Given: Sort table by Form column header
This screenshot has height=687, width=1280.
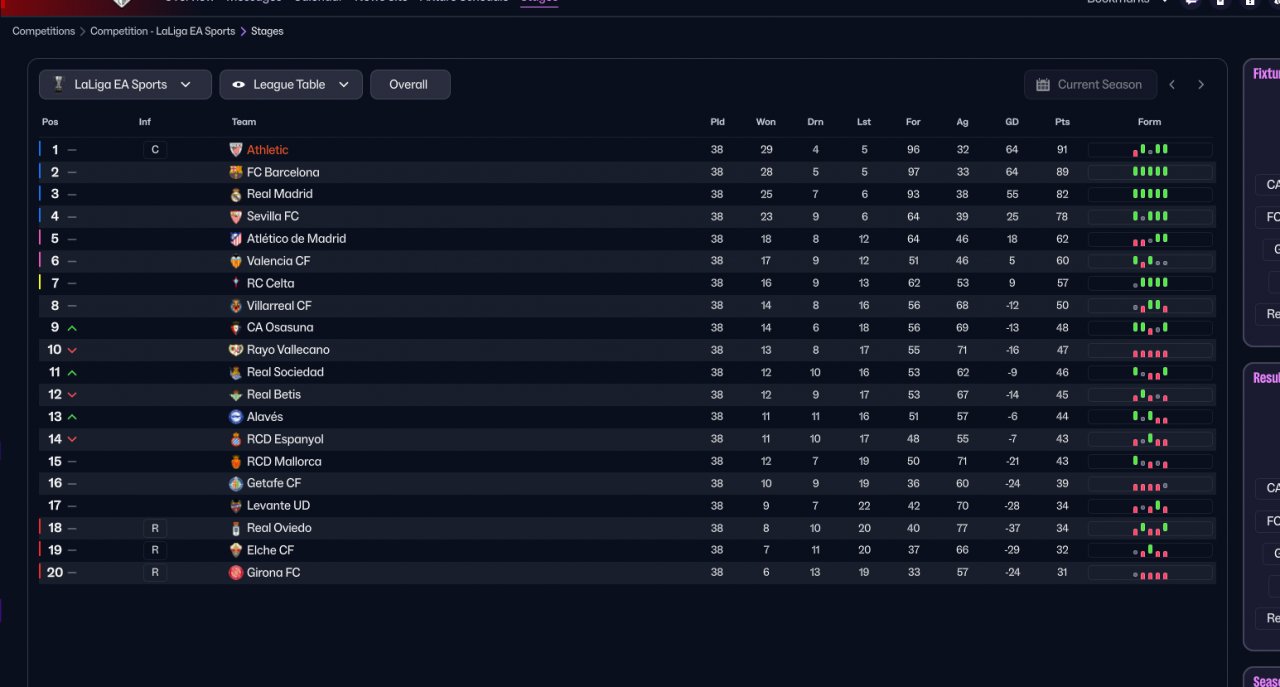Looking at the screenshot, I should tap(1150, 122).
